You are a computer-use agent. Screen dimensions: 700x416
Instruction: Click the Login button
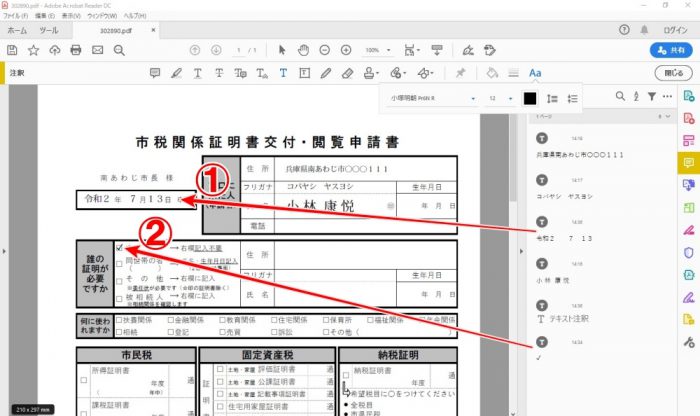pyautogui.click(x=675, y=30)
